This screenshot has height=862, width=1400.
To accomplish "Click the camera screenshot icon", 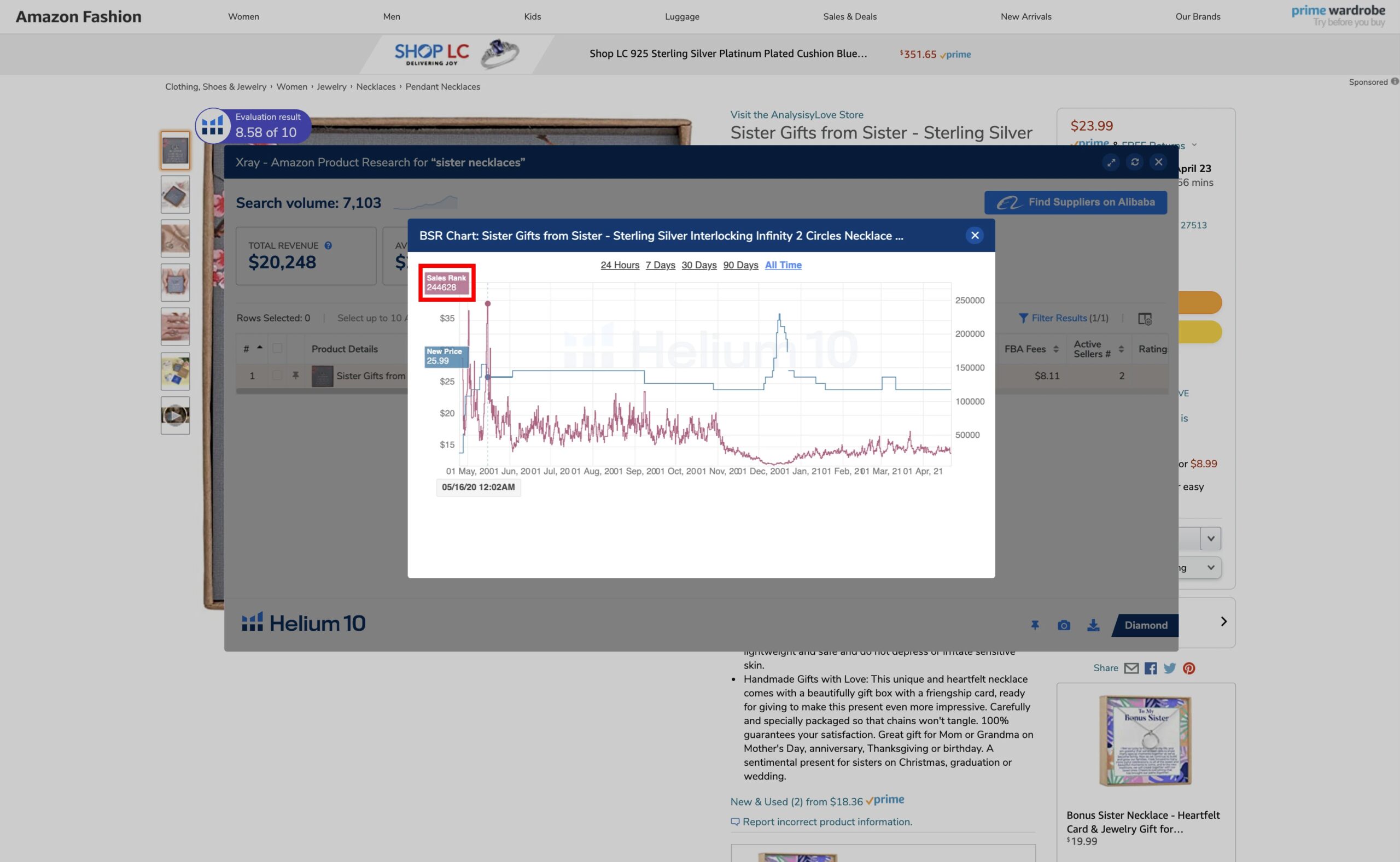I will pos(1064,625).
